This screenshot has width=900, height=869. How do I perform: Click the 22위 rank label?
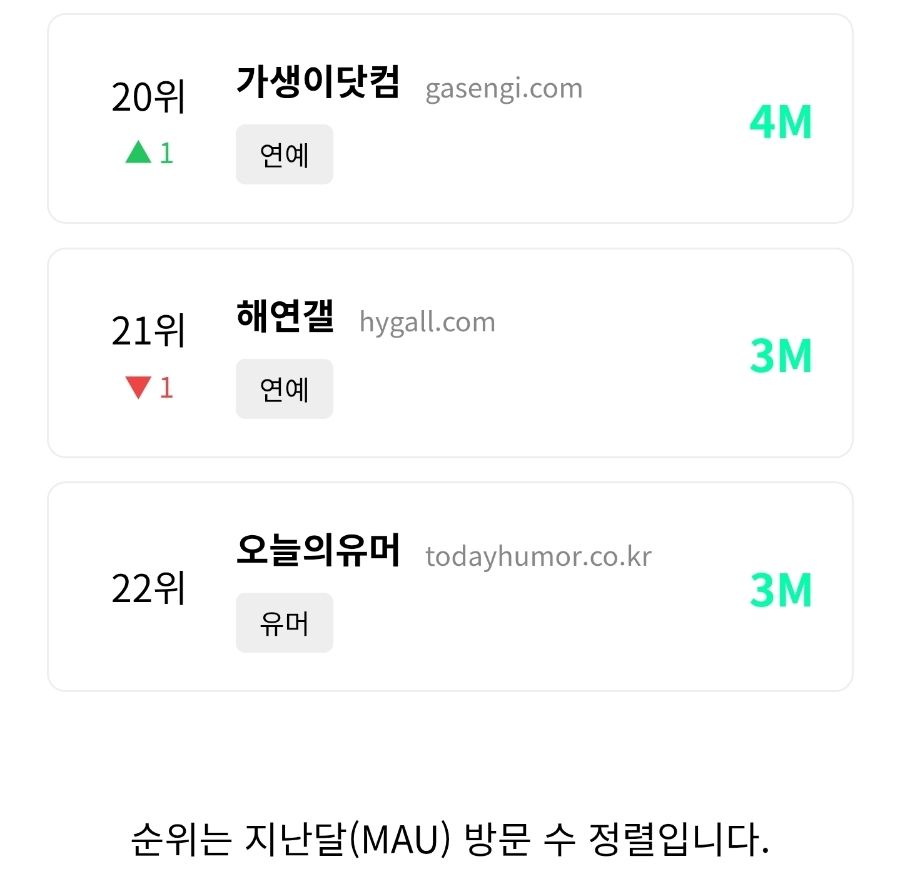coord(149,589)
